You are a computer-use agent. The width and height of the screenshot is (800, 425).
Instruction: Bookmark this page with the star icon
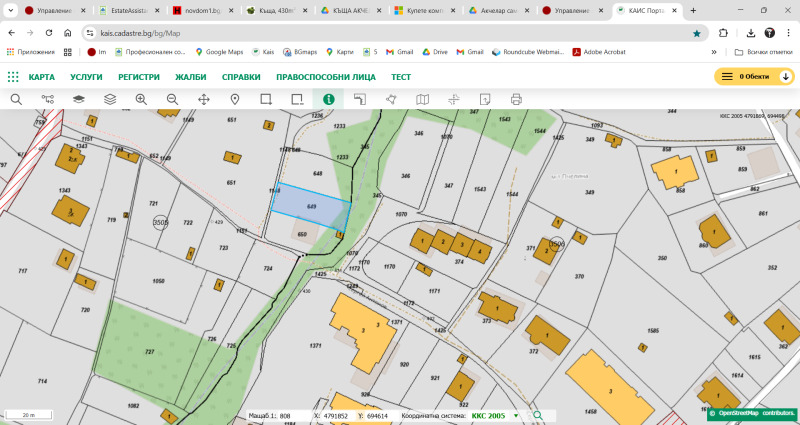pos(696,32)
